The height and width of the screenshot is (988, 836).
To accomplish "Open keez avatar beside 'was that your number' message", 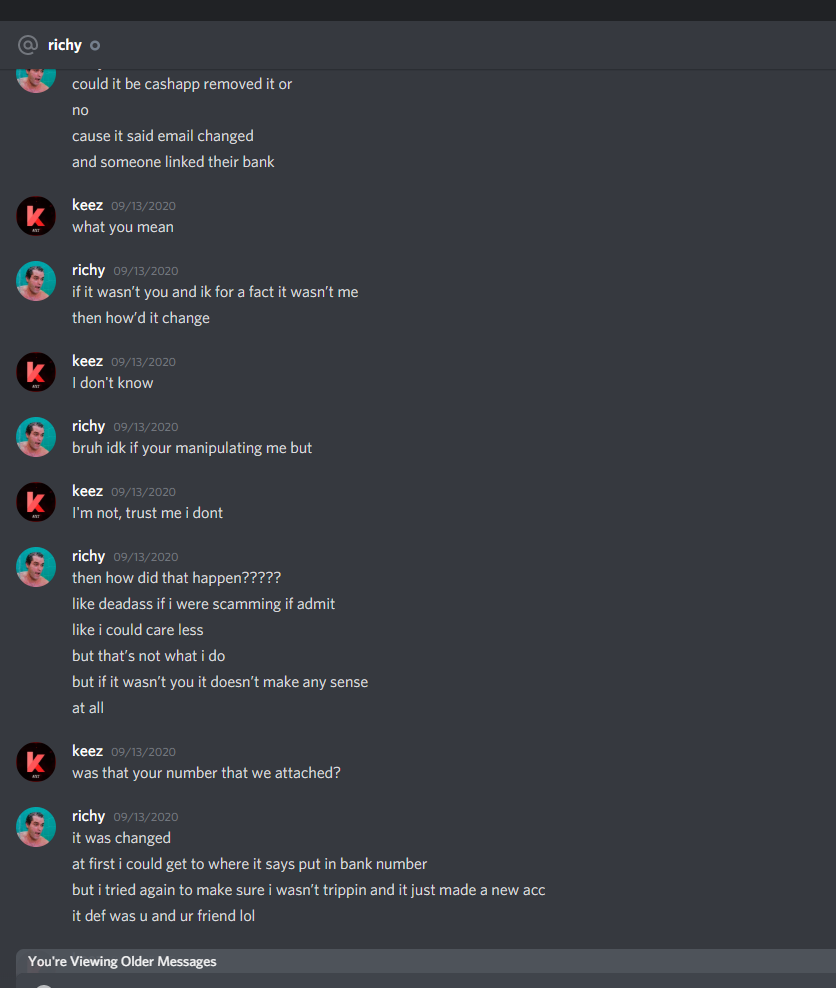I will tap(36, 762).
